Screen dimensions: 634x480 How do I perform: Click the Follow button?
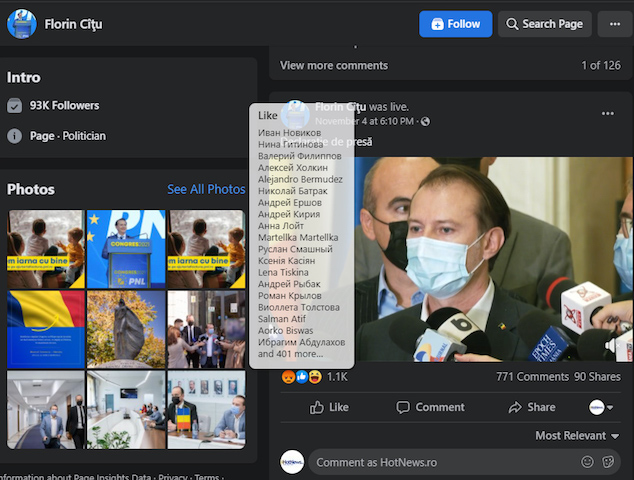455,24
